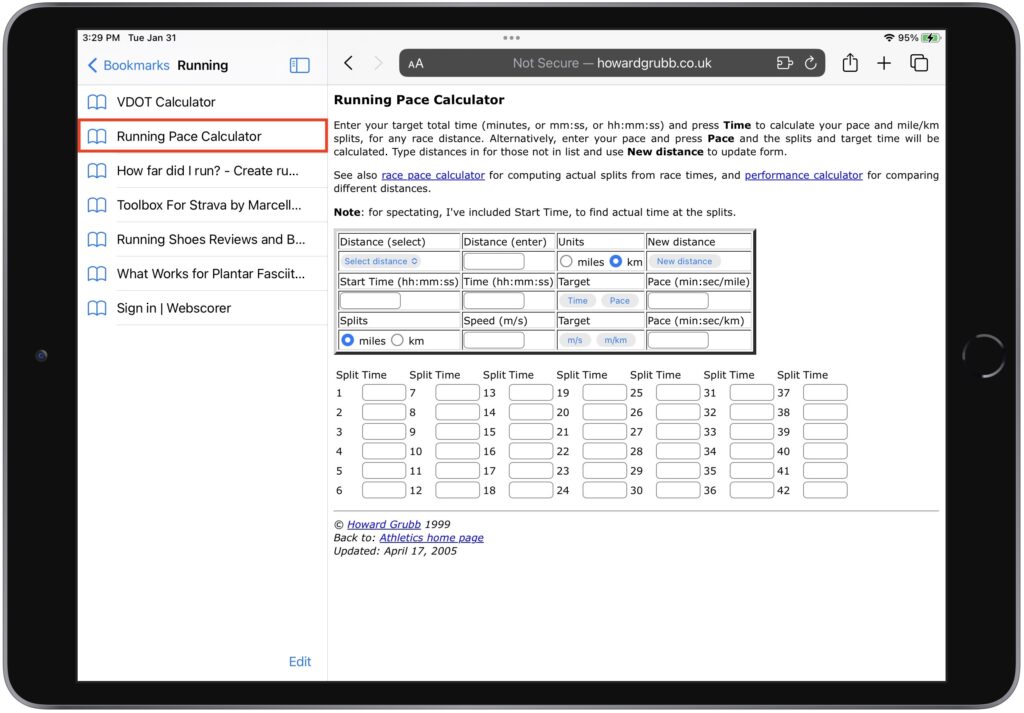Click the New distance button

coord(684,261)
